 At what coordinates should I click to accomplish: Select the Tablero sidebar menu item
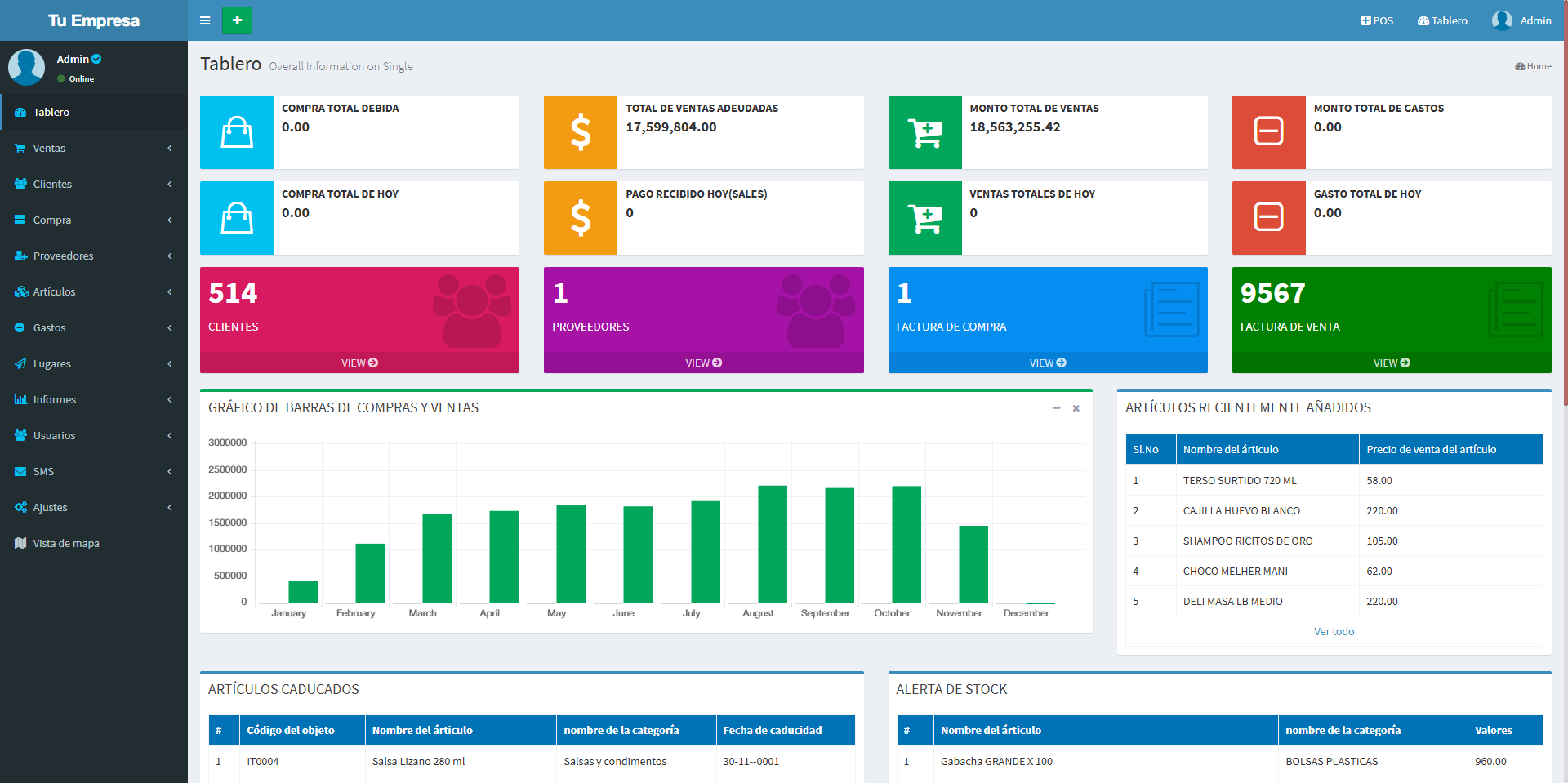pos(51,112)
